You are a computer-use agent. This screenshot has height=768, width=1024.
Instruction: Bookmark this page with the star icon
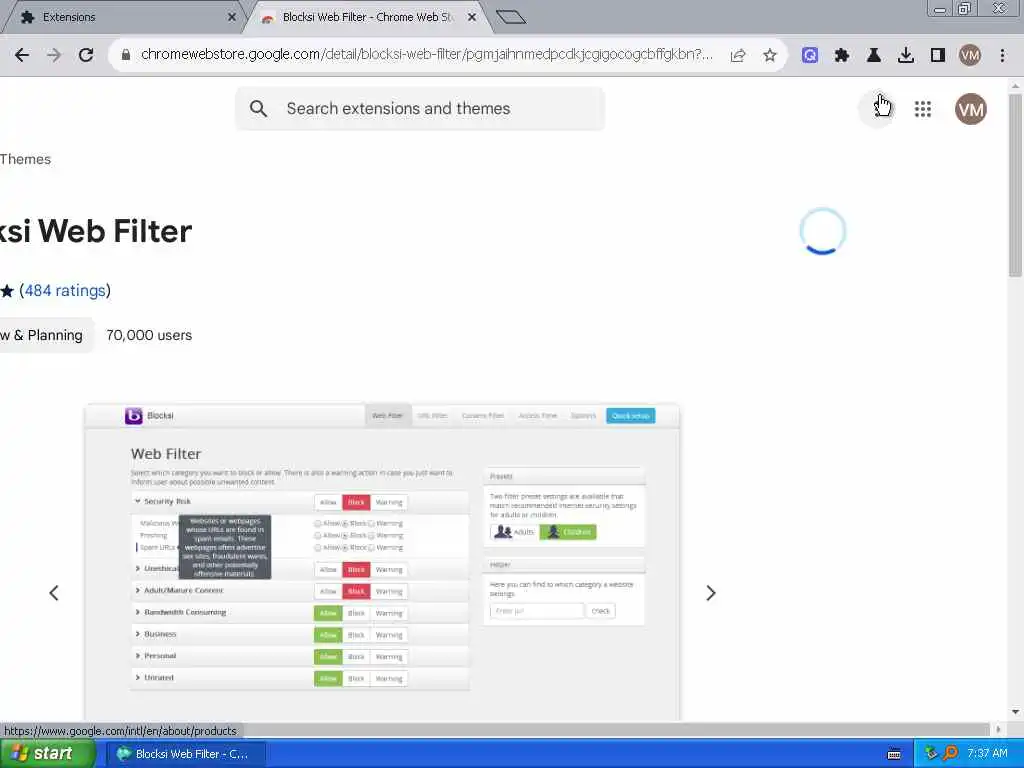coord(770,56)
